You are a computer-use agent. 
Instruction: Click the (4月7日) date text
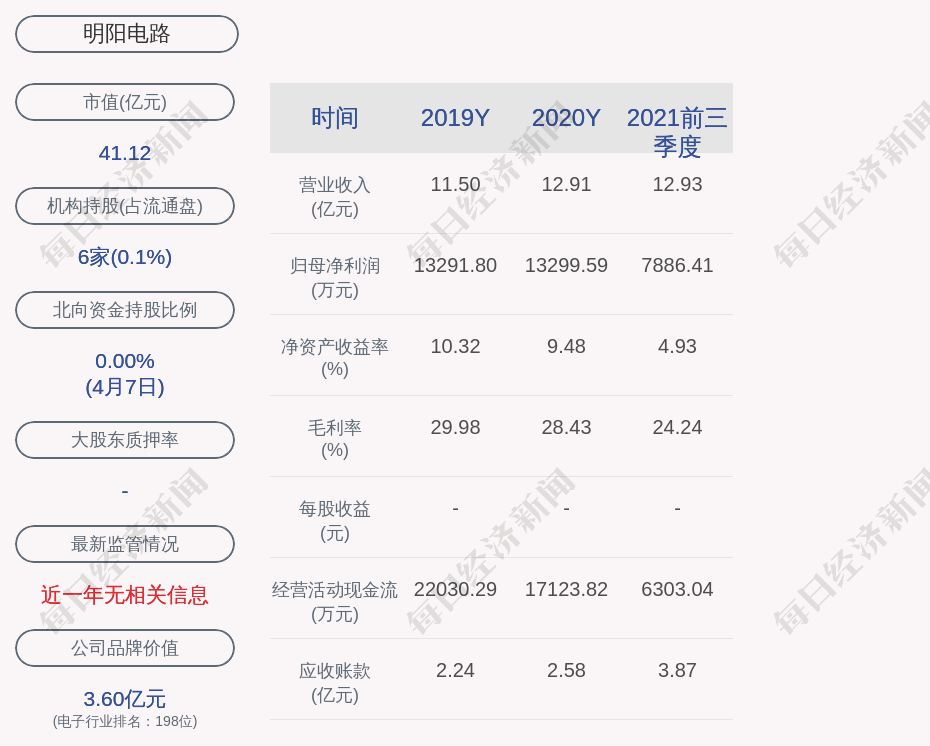pos(125,387)
